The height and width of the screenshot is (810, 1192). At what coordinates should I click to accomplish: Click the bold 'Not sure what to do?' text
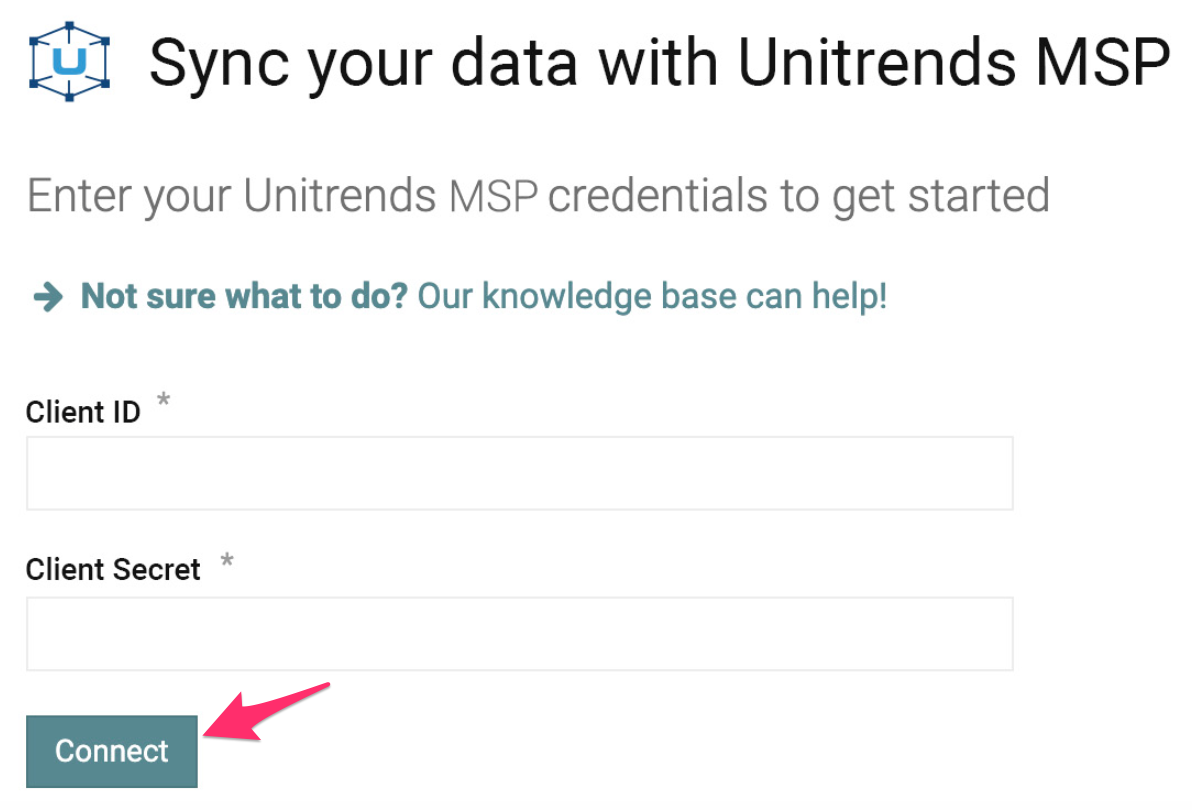tap(244, 296)
